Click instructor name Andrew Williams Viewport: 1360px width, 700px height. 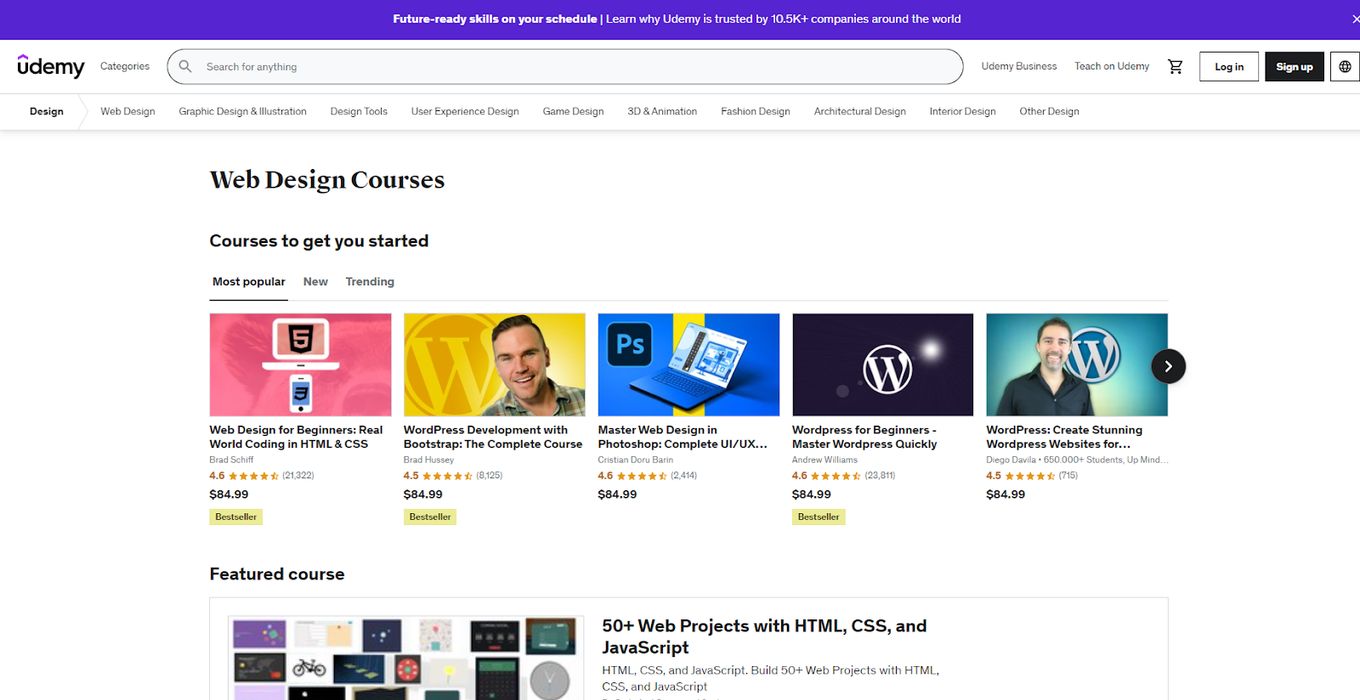tap(825, 460)
